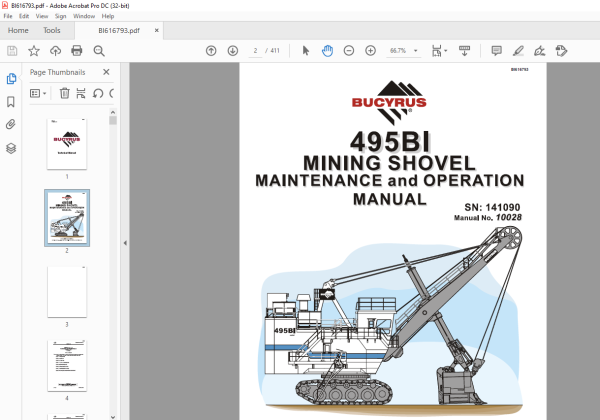Bookmark file with the star icon
The width and height of the screenshot is (600, 420).
click(x=34, y=50)
